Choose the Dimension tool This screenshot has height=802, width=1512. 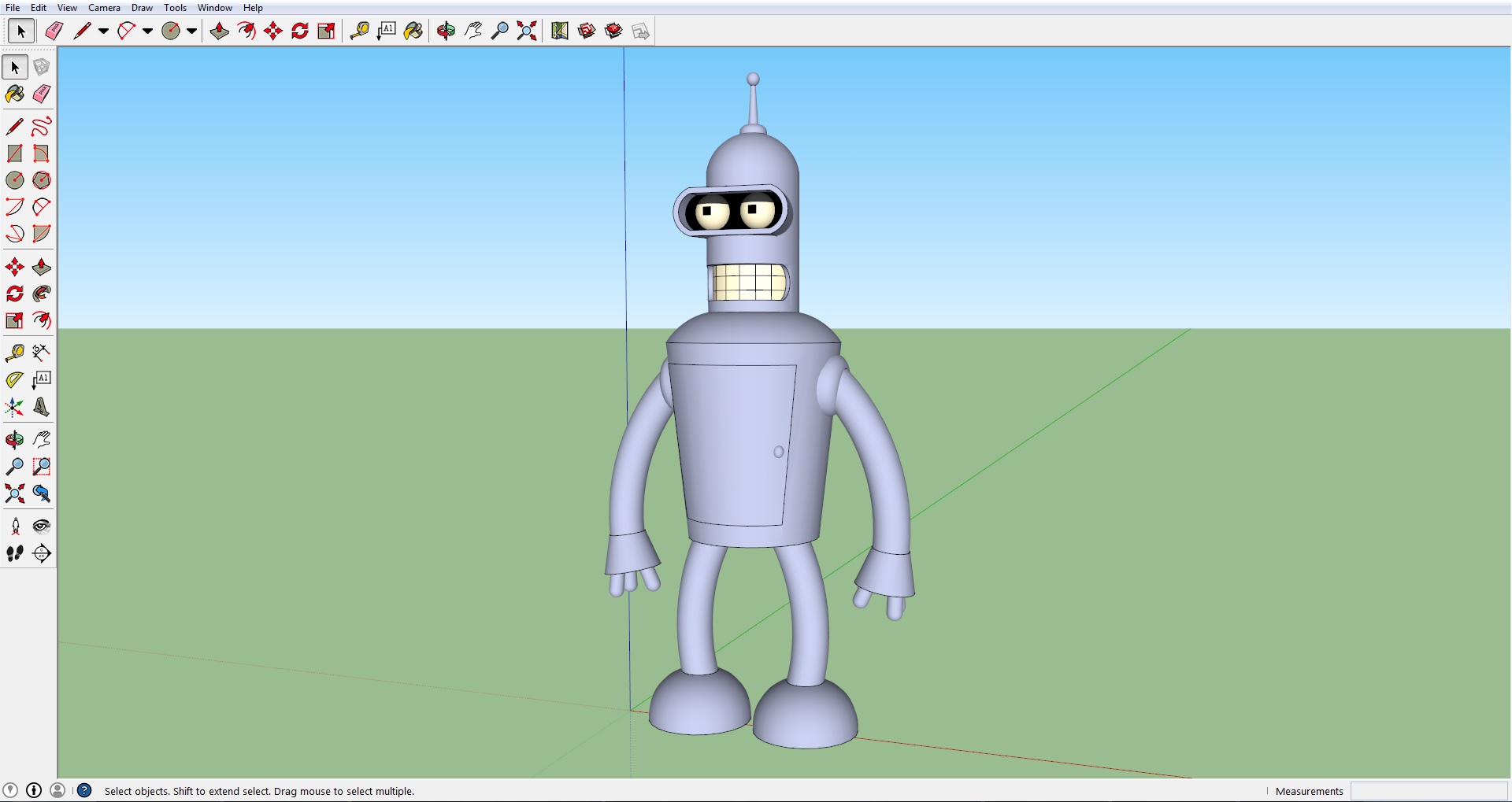click(42, 352)
